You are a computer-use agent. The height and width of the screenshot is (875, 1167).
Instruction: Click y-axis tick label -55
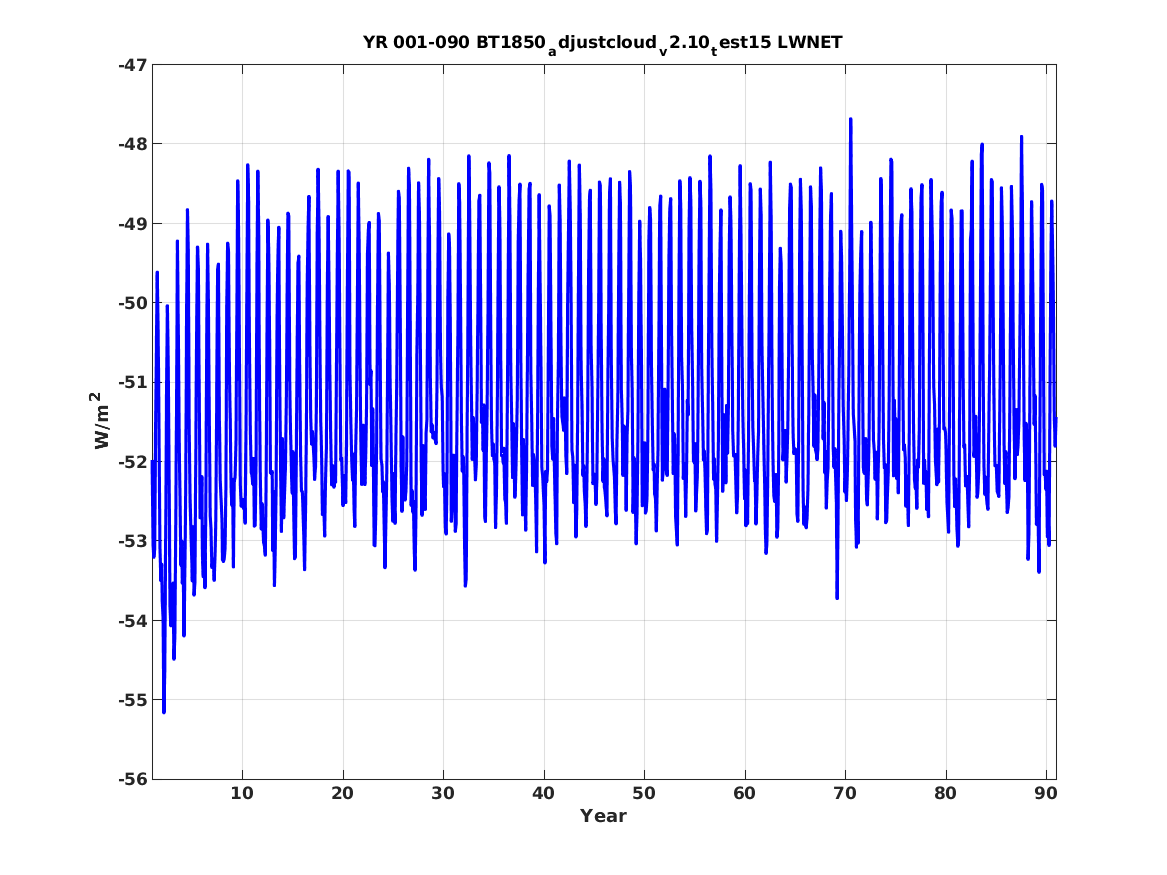point(132,699)
